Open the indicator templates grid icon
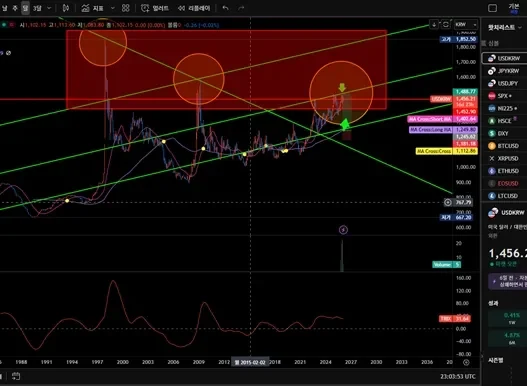The height and width of the screenshot is (386, 527). (x=126, y=8)
